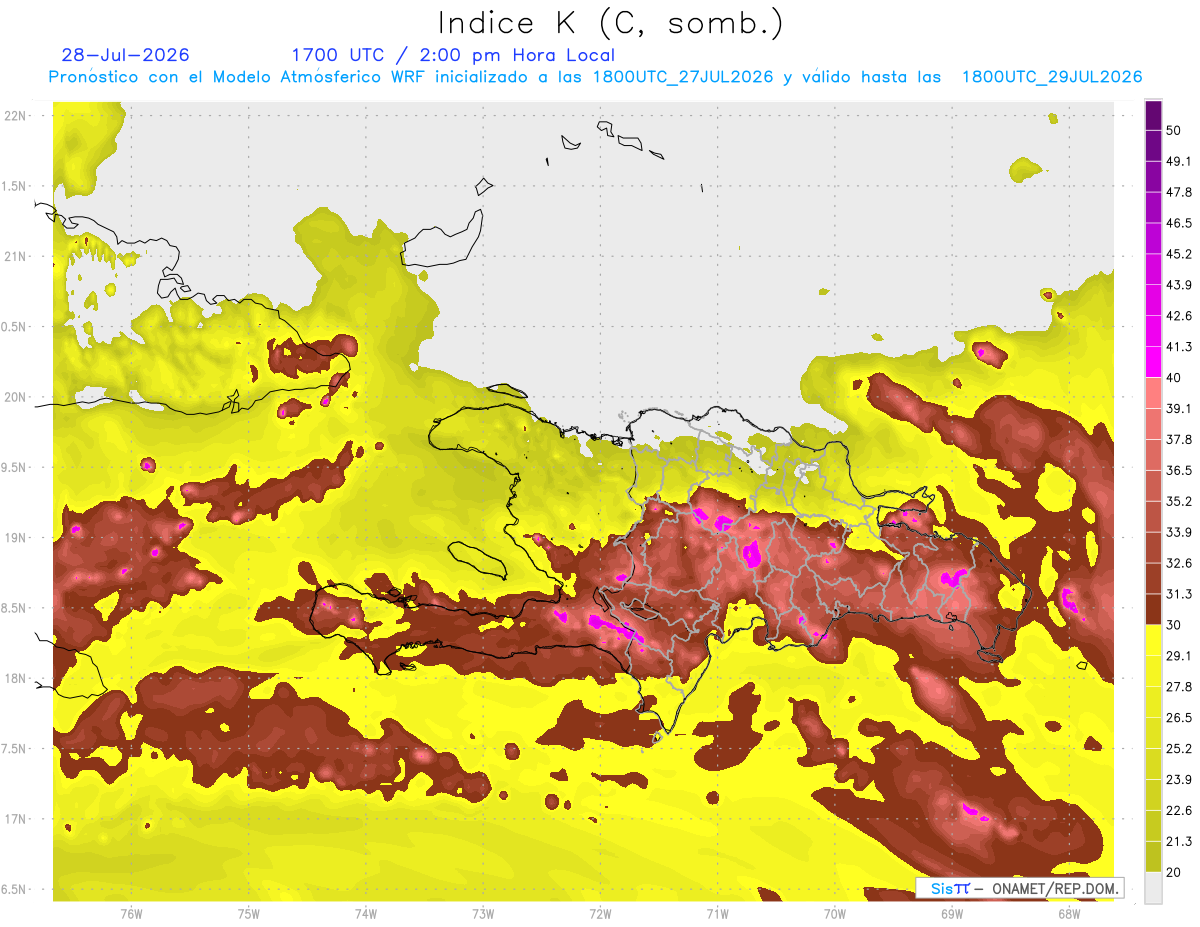1200x927 pixels.
Task: Click '1700 UTC / 2:00 pm Hora Local'
Action: 453,55
